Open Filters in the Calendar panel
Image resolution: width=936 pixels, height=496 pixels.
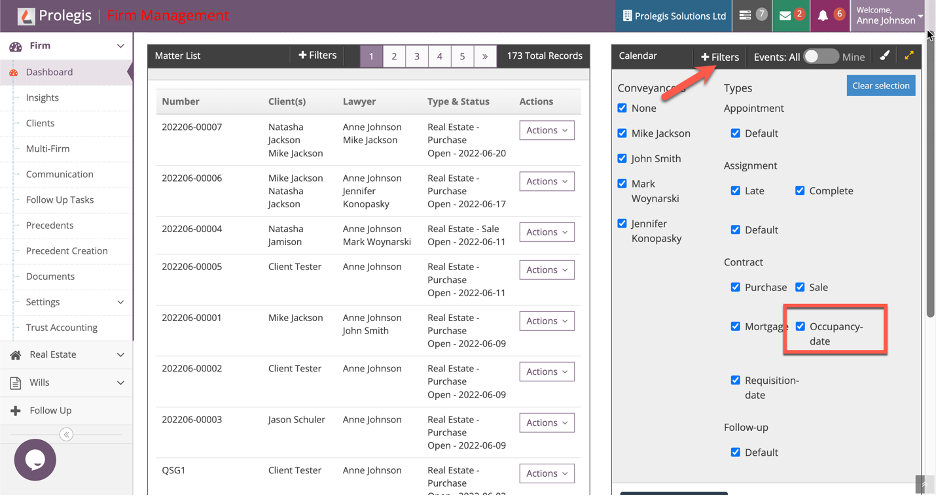[720, 57]
